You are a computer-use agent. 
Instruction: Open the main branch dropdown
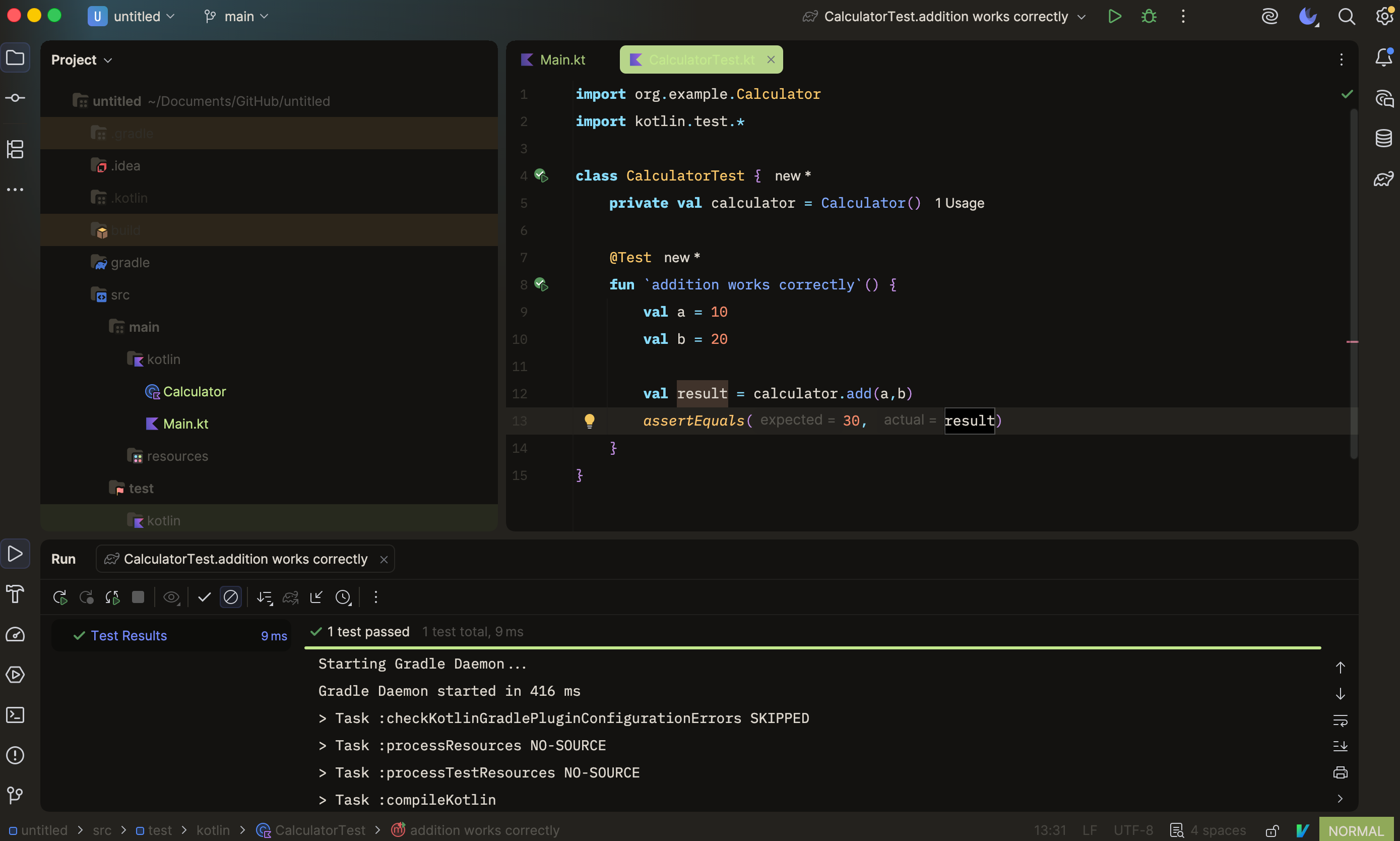click(x=236, y=17)
